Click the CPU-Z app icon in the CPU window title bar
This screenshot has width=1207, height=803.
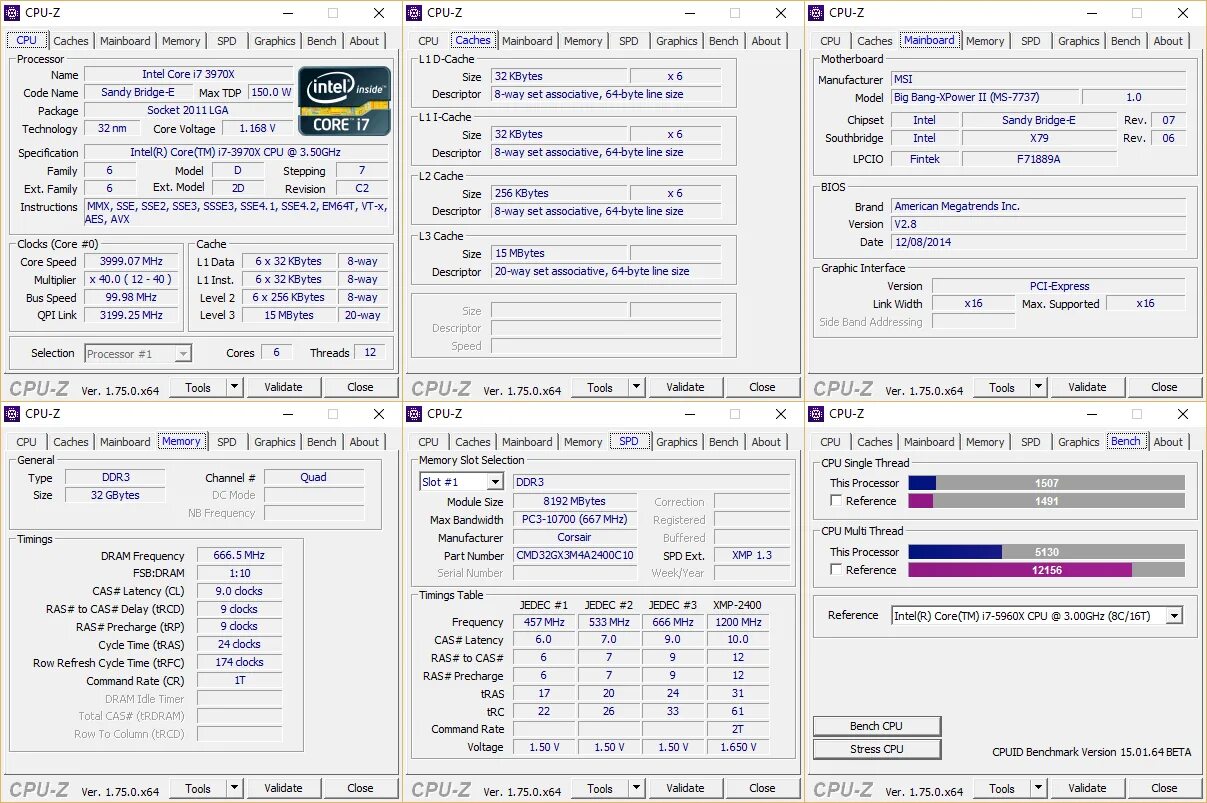(x=14, y=13)
